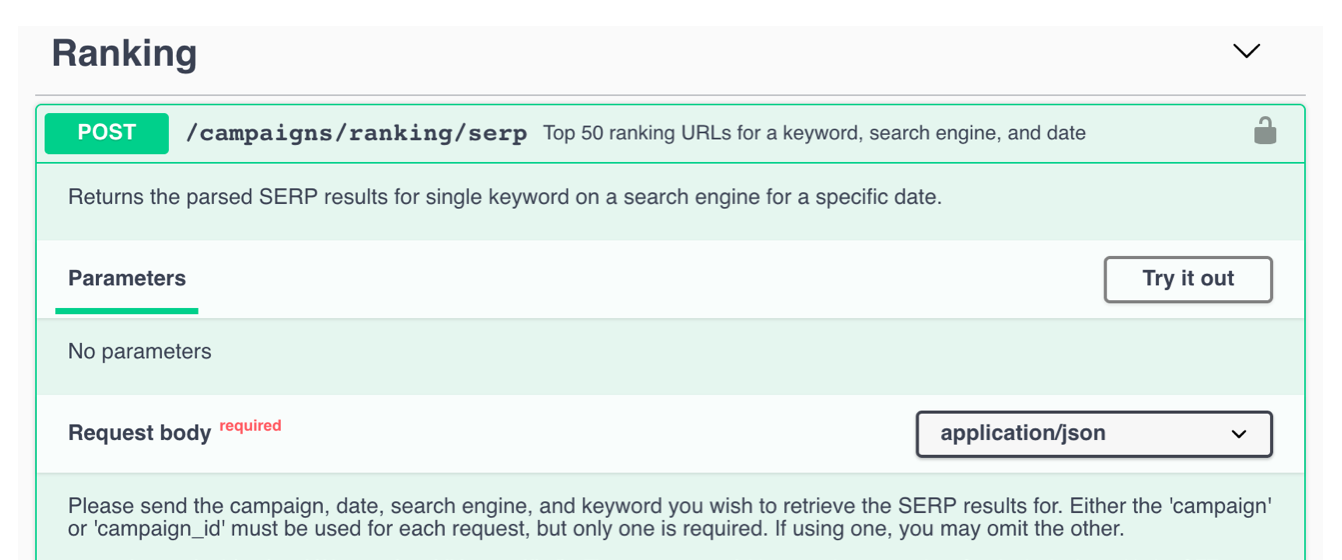Screen dimensions: 1342x560
Task: Click the "Returns the parsed SERP results" description
Action: point(505,197)
